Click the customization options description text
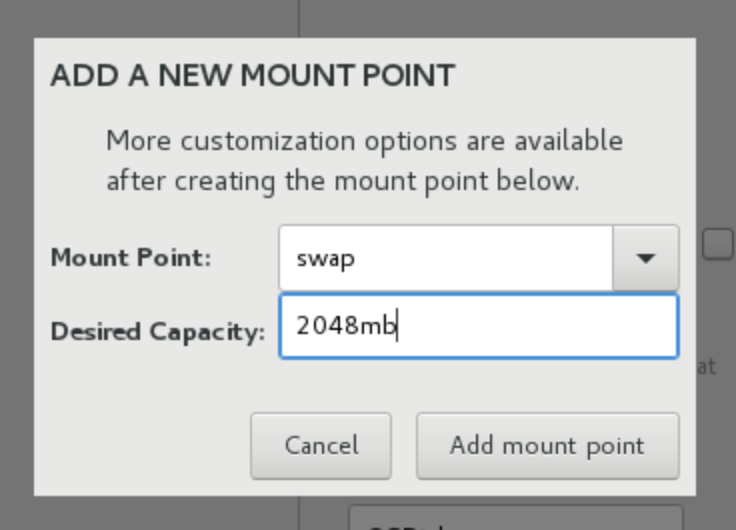Image resolution: width=736 pixels, height=530 pixels. pyautogui.click(x=365, y=161)
